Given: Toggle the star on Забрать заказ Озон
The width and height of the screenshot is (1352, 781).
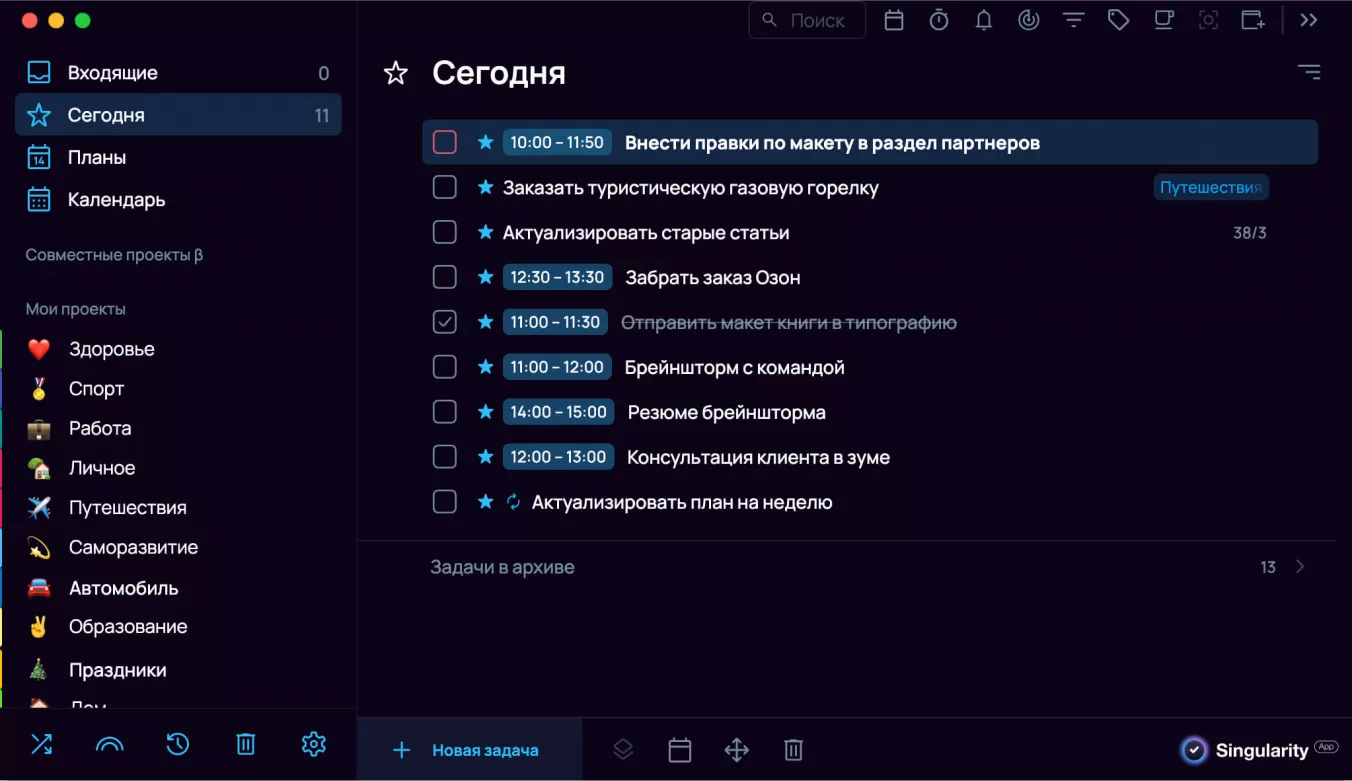Looking at the screenshot, I should click(x=486, y=277).
